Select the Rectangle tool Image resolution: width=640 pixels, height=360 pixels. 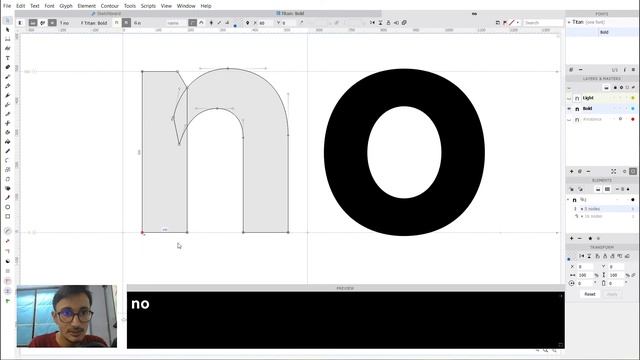pos(7,216)
